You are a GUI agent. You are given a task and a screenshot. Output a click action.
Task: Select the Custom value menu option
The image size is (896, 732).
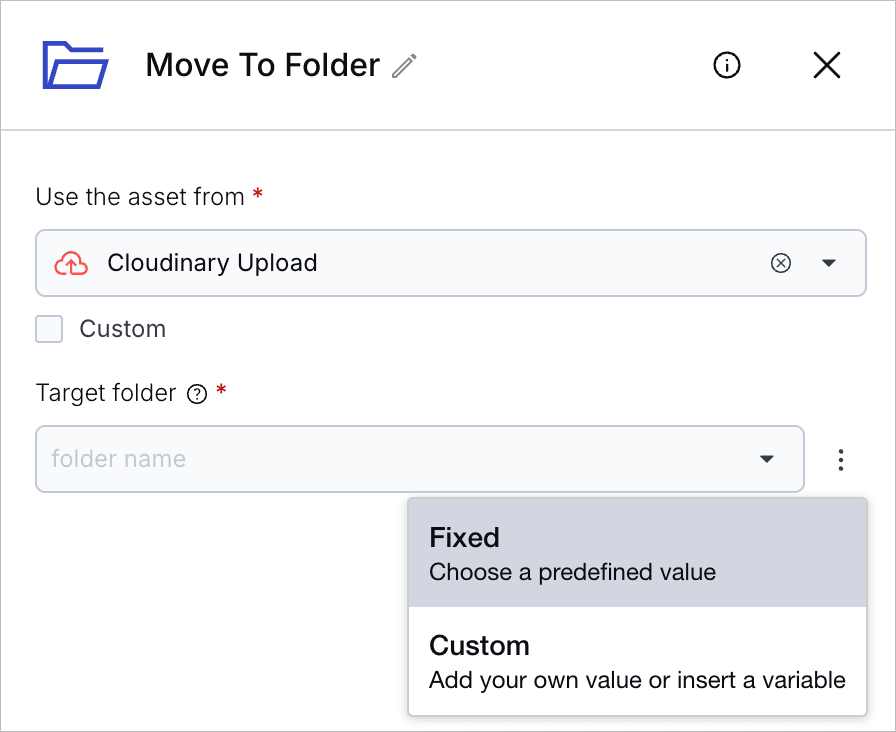[637, 661]
